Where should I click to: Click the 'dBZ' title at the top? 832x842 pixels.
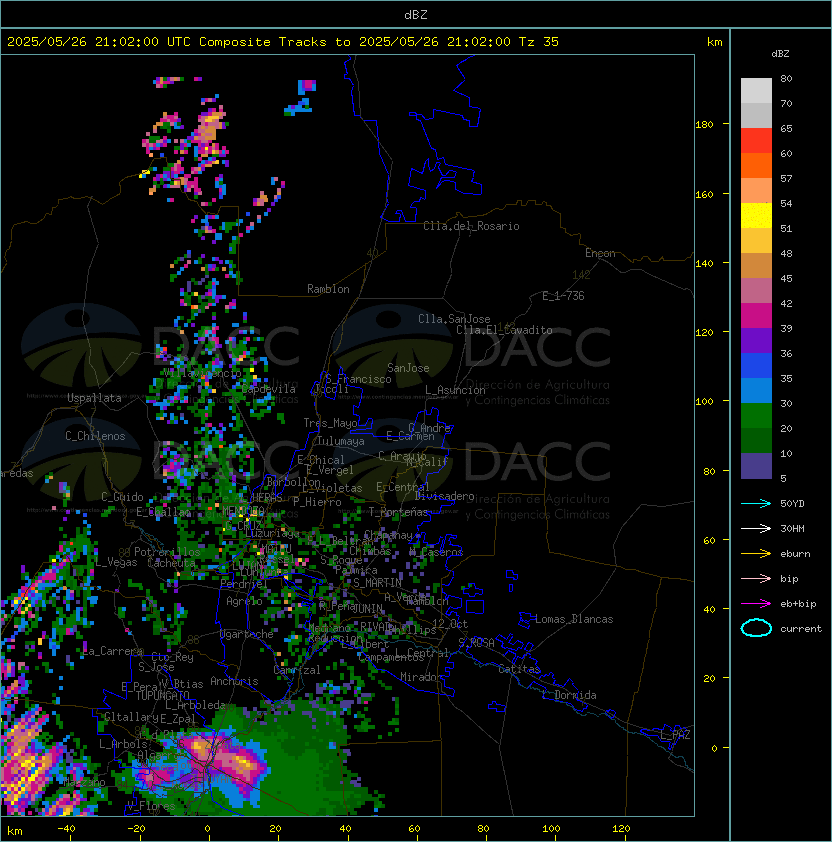(x=416, y=14)
